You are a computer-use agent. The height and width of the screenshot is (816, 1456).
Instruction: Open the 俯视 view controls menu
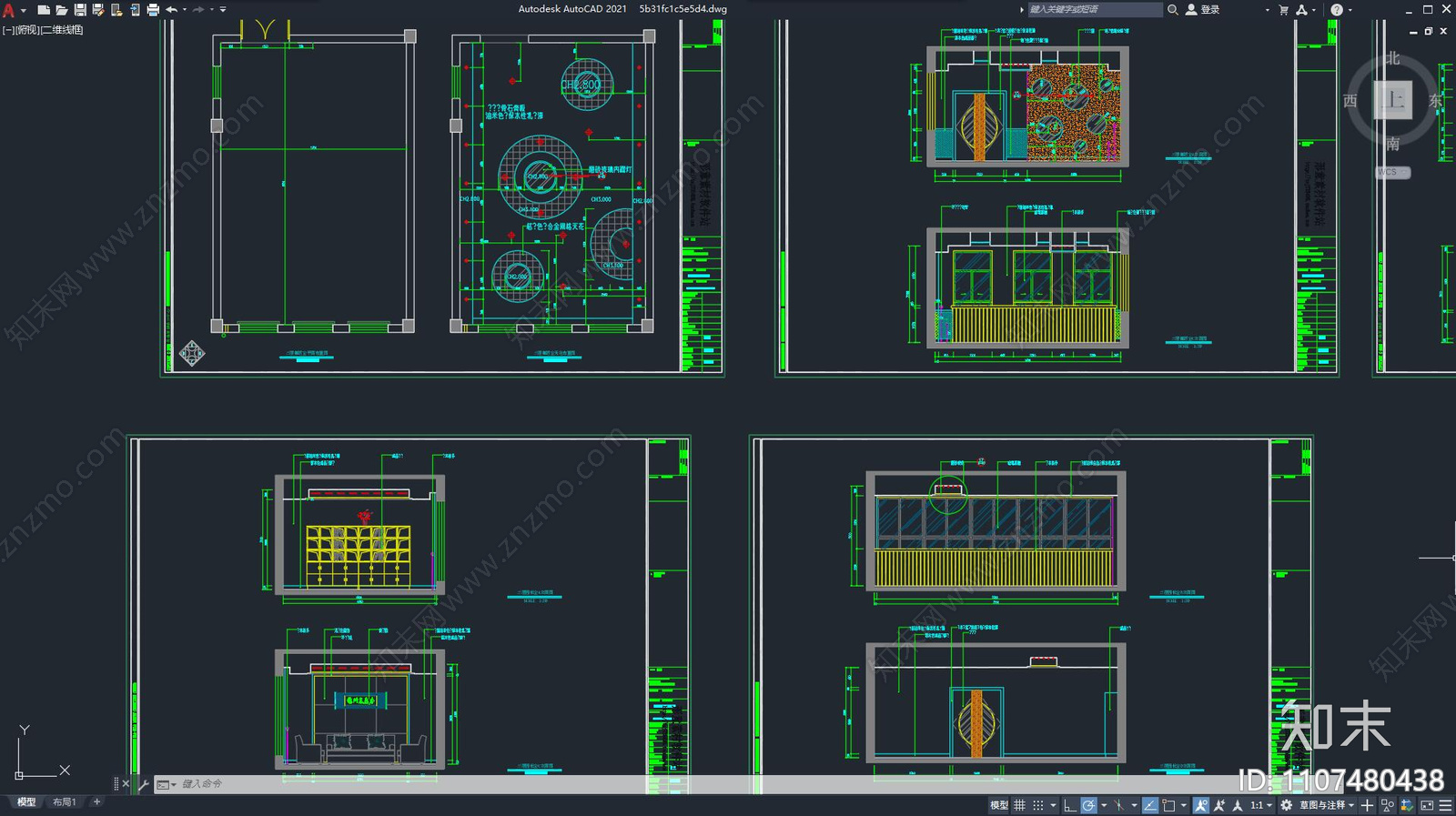27,30
